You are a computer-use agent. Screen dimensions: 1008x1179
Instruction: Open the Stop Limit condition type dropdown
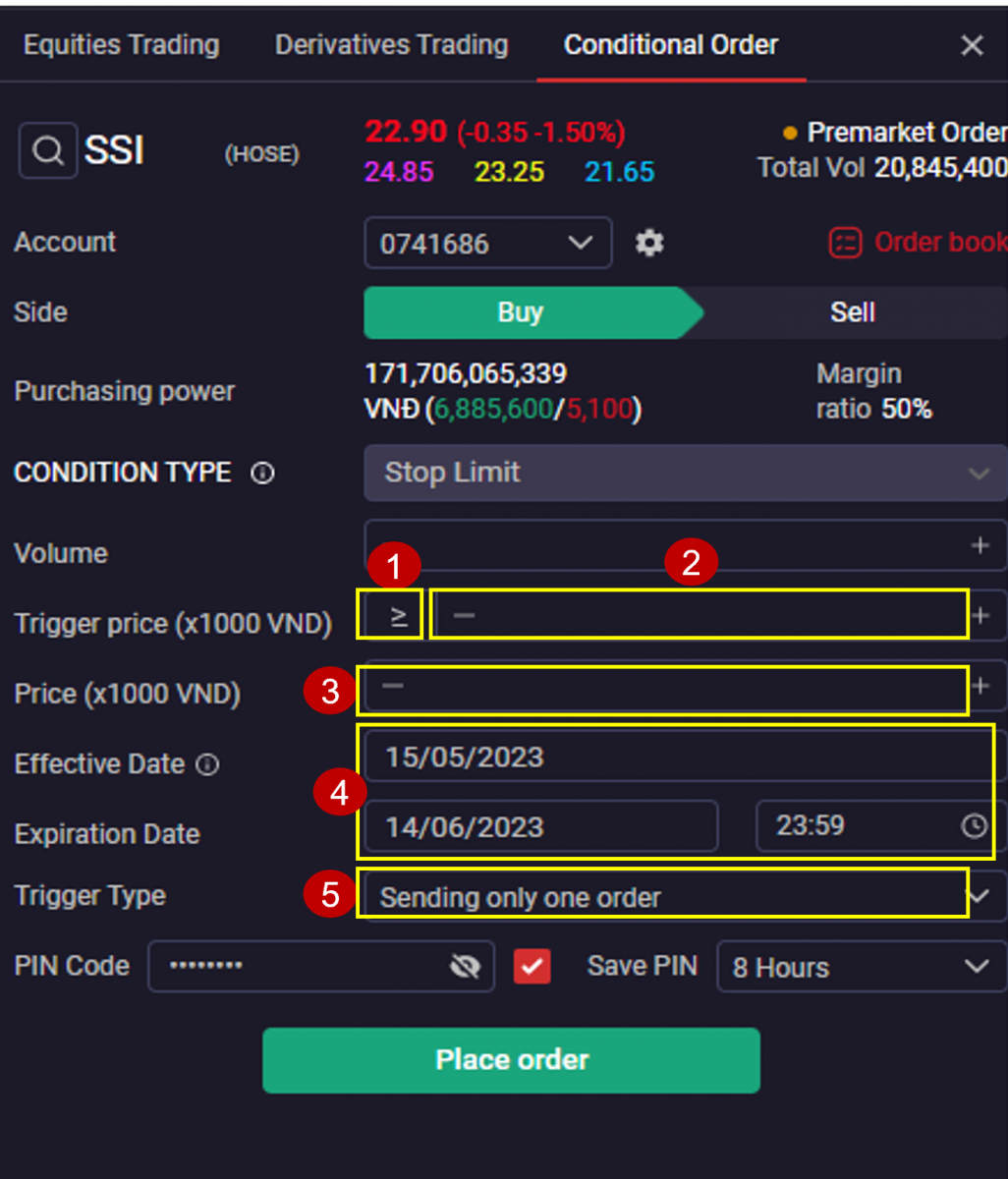[x=686, y=473]
